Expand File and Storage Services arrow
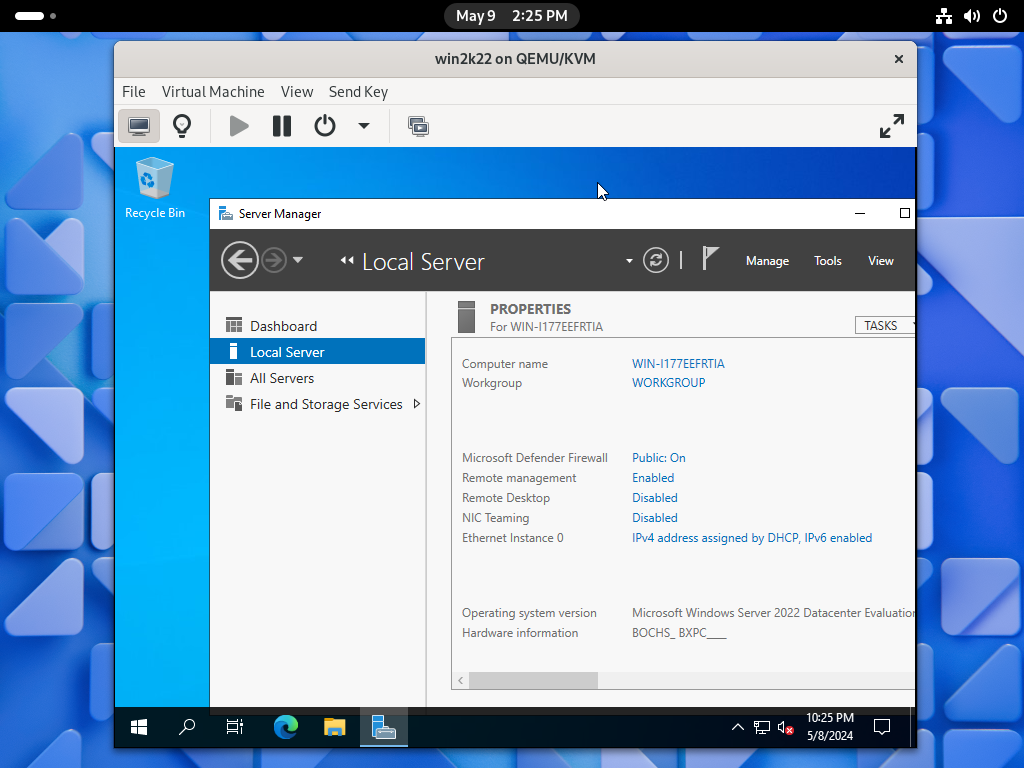1024x768 pixels. 417,404
